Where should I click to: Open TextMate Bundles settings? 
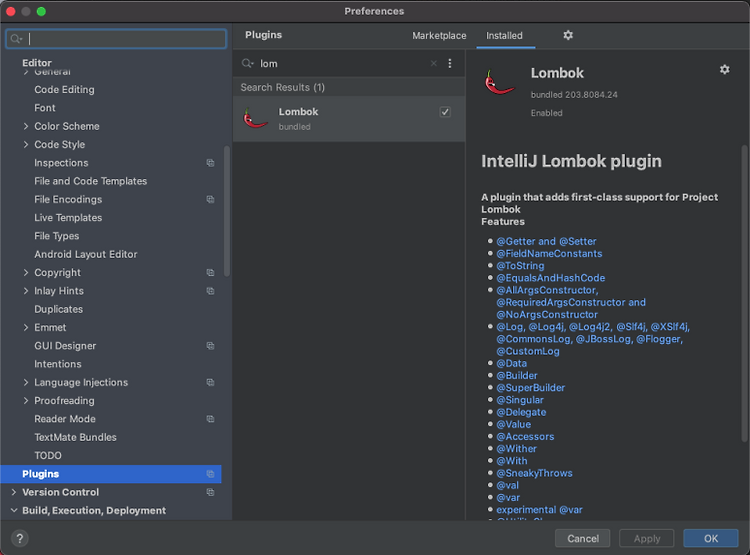point(75,437)
